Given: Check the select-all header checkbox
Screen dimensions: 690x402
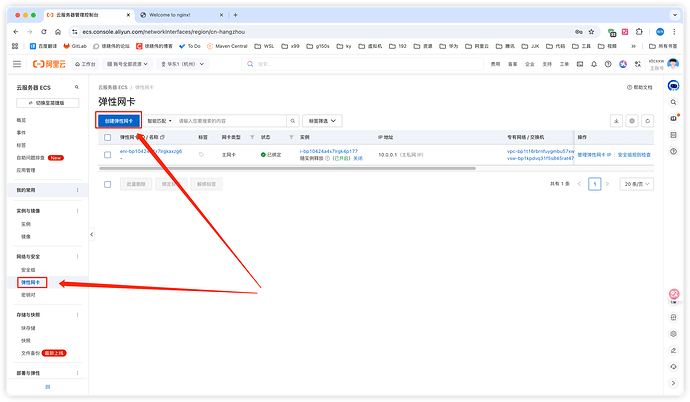Looking at the screenshot, I should click(108, 136).
